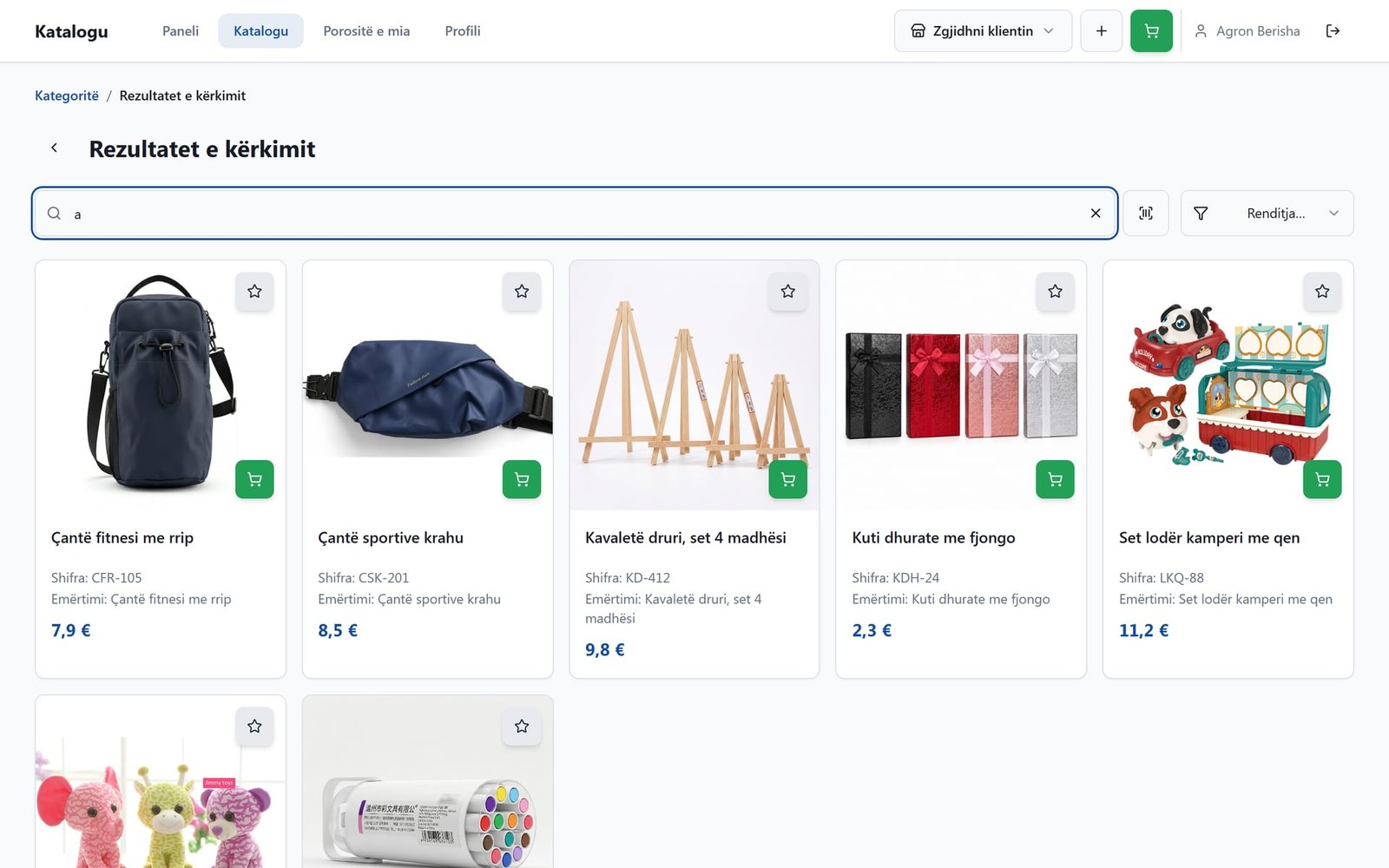
Task: Click Agron Berisha user name
Action: click(1258, 31)
